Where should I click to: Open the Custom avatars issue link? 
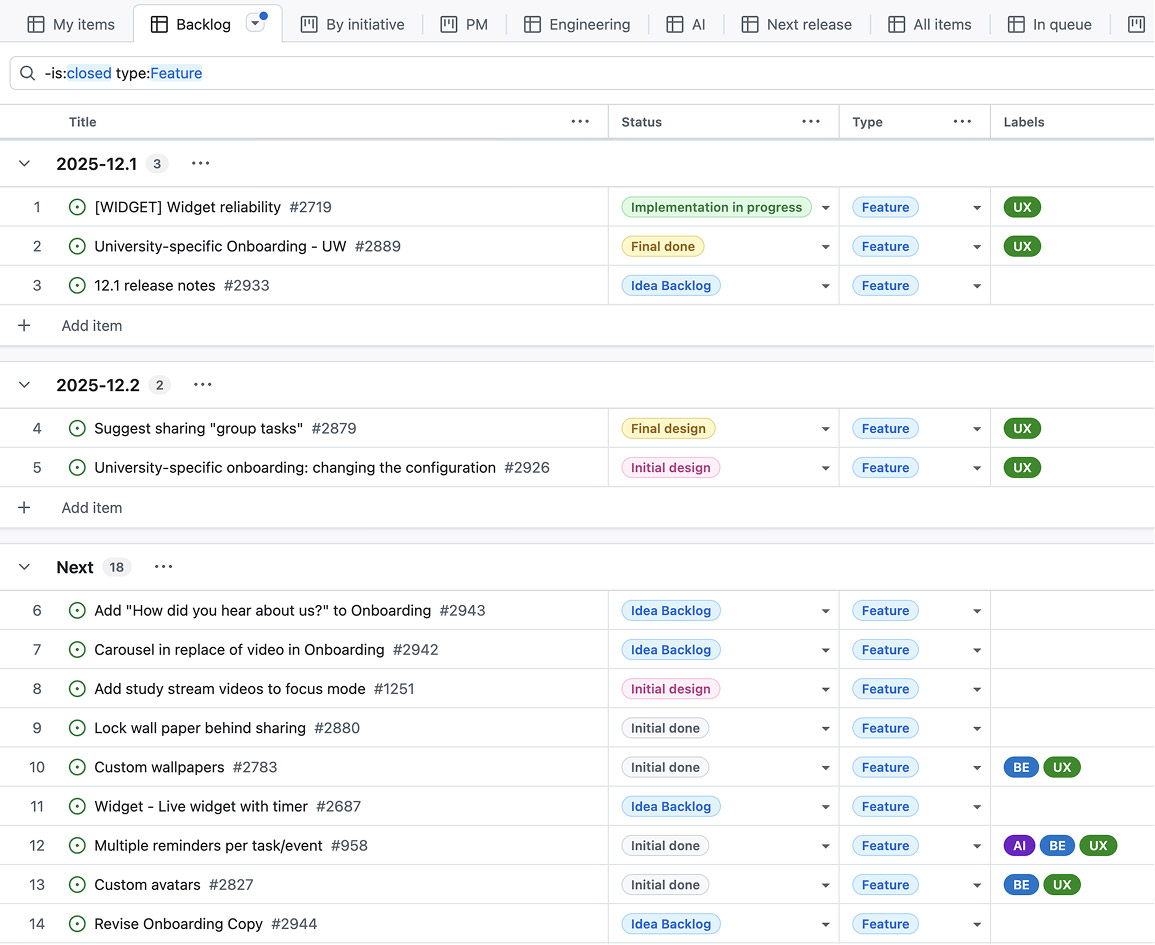tap(147, 885)
